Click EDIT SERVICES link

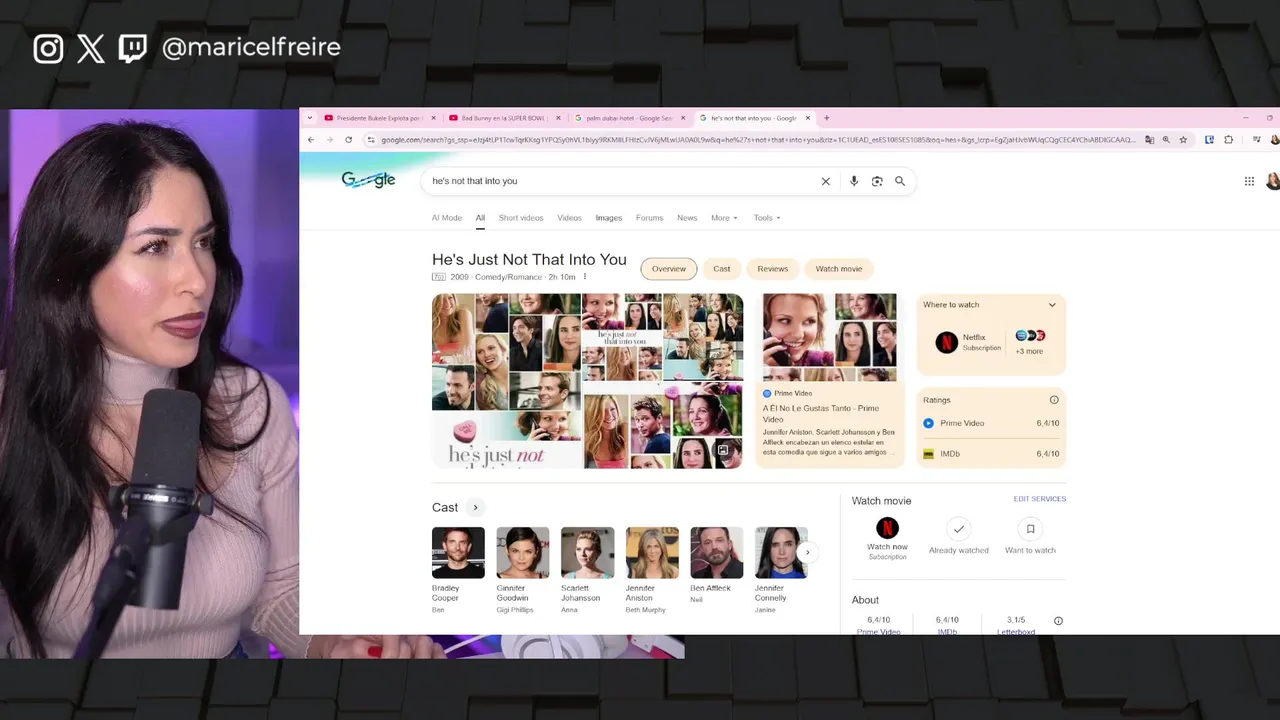click(x=1040, y=499)
